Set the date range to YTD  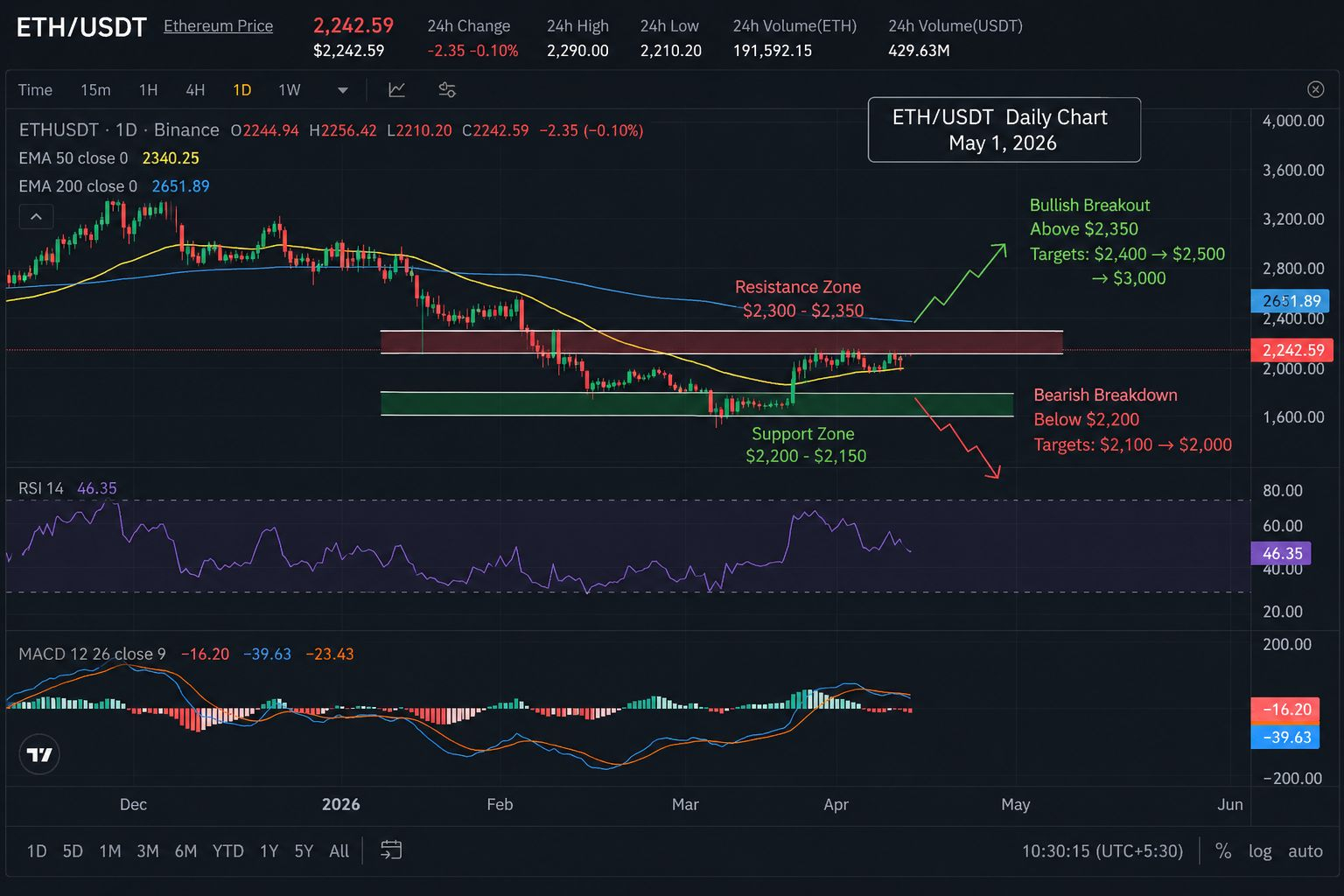(228, 850)
